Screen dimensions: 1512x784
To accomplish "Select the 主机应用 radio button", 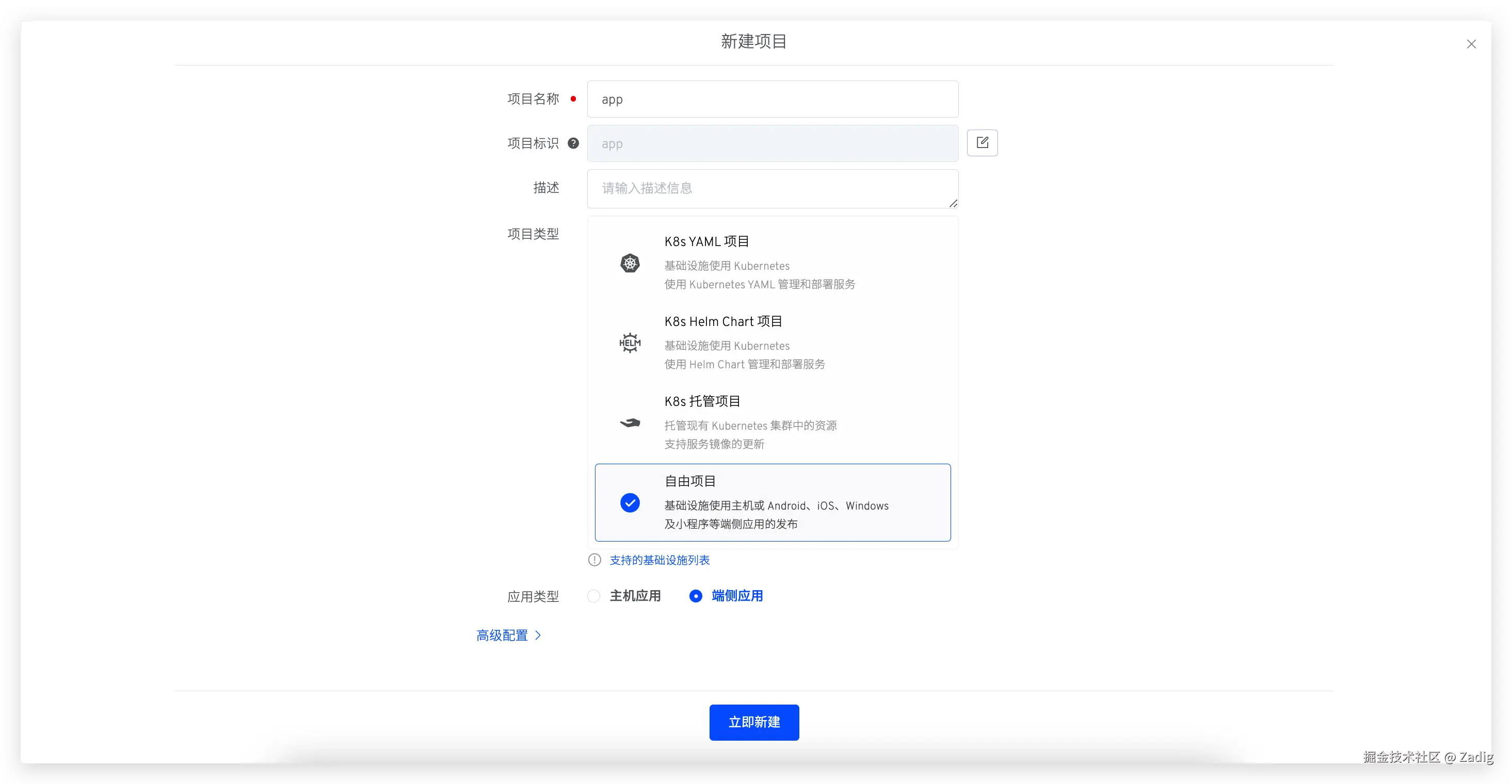I will [594, 596].
